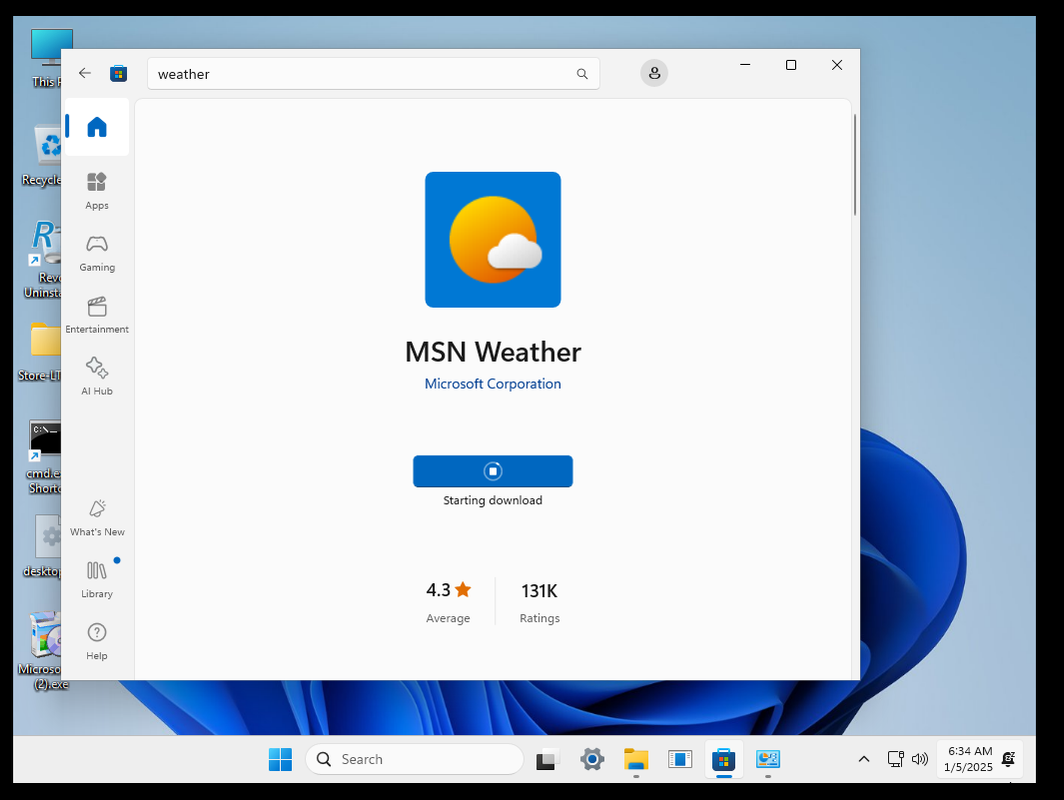Open the notification bell in tray
The image size is (1064, 800).
click(1008, 759)
